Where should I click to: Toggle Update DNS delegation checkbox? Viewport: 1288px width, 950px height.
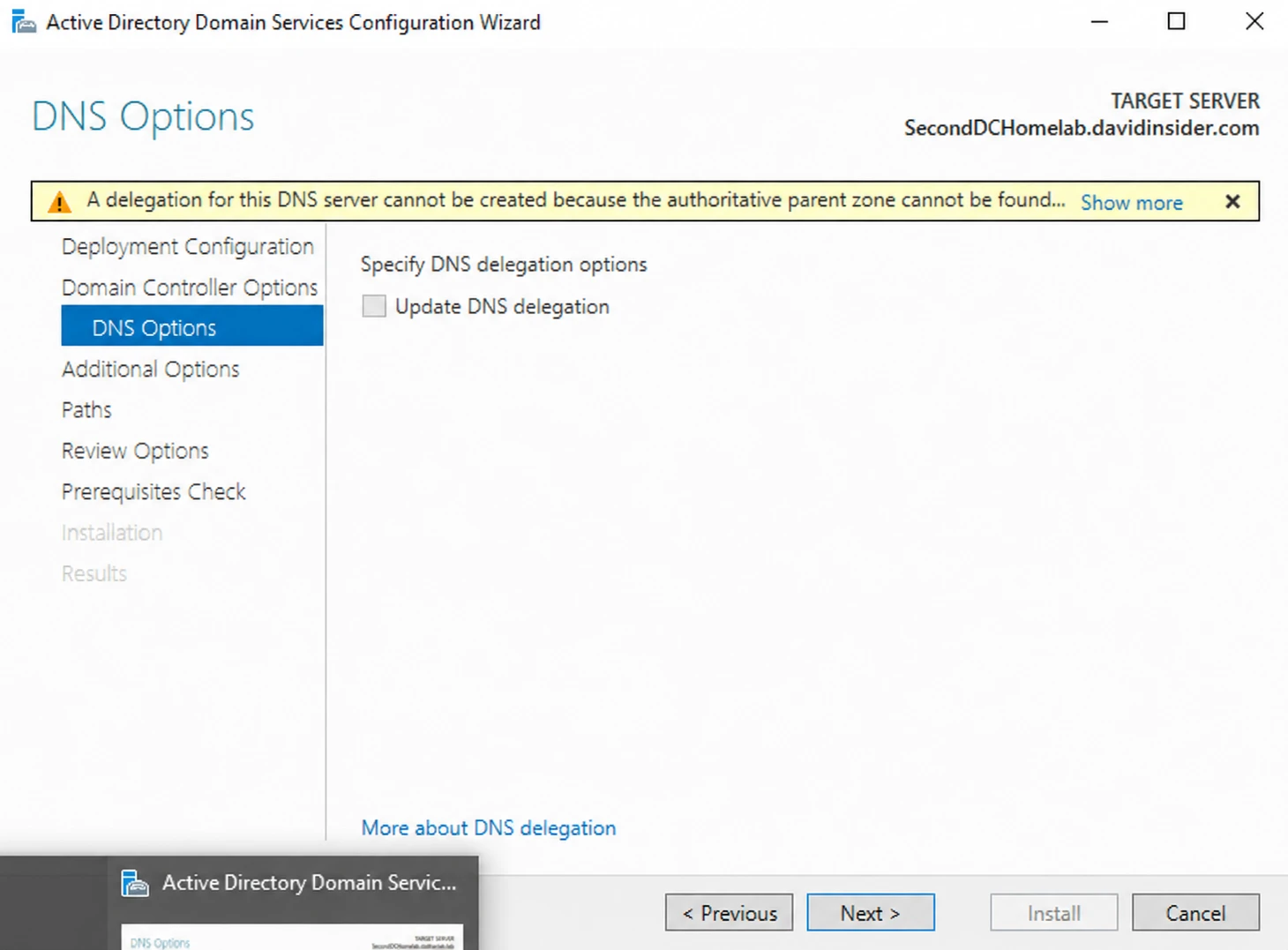(x=374, y=306)
